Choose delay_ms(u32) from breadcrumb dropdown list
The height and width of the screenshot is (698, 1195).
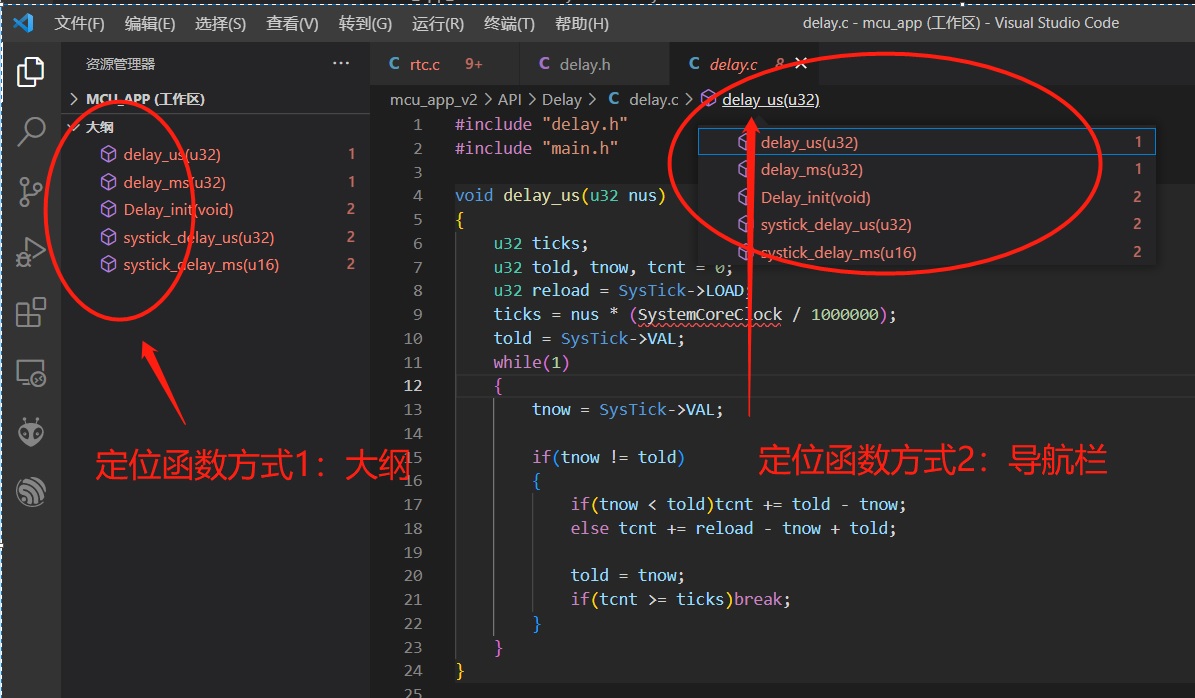(811, 170)
